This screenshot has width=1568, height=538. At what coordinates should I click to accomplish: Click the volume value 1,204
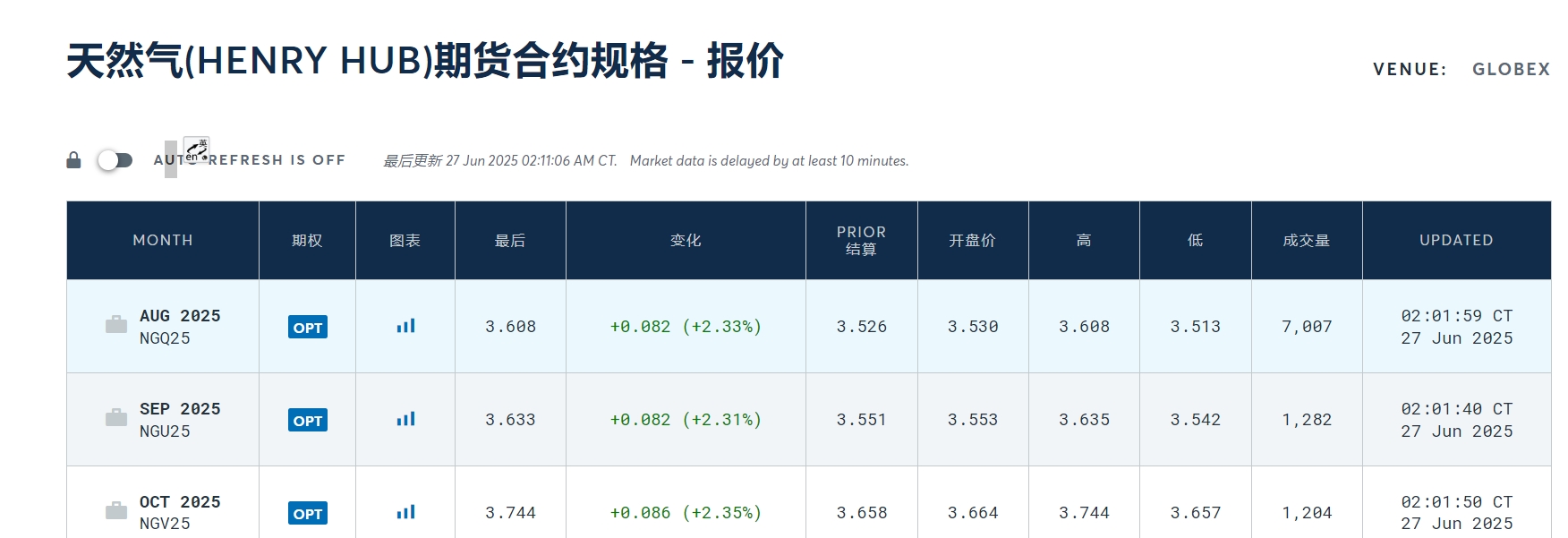(1307, 513)
